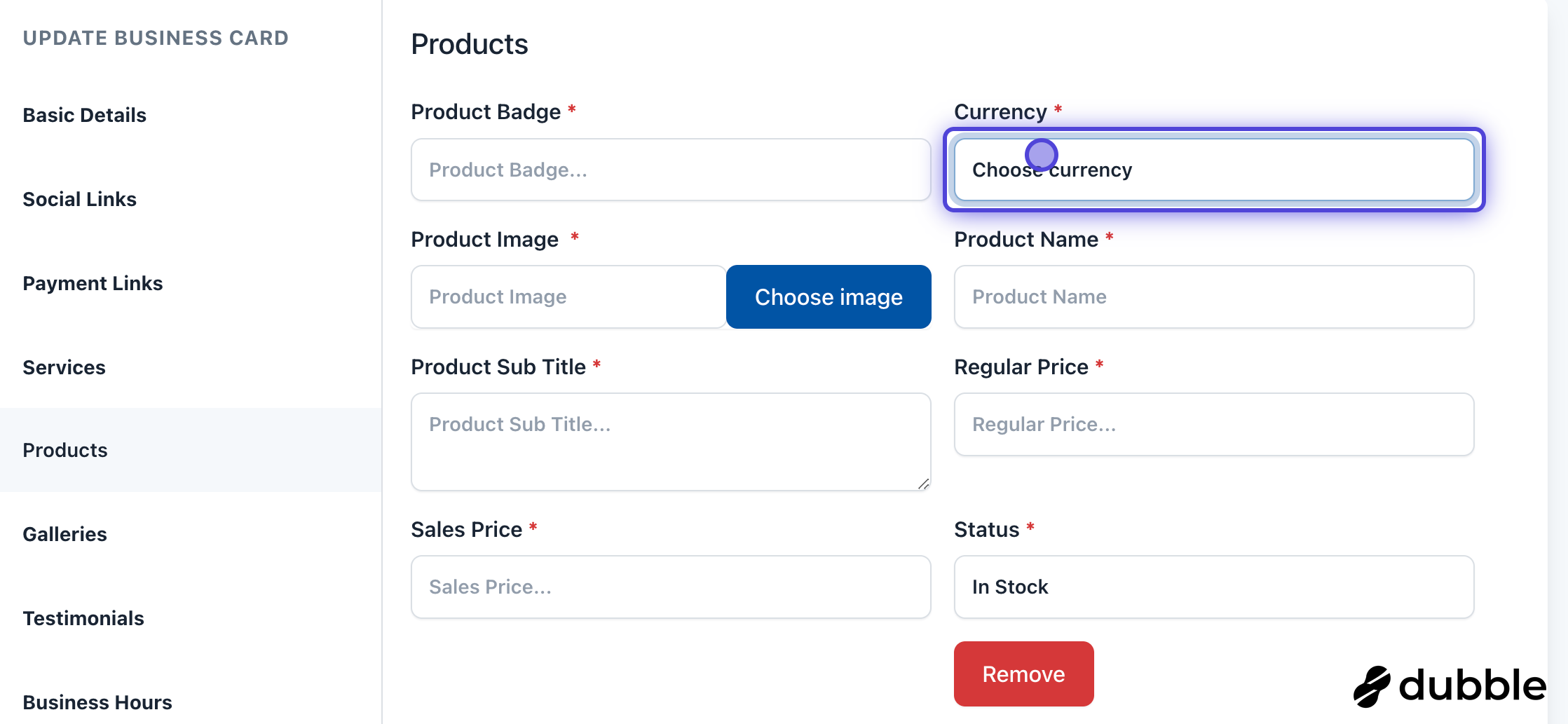Focus the Regular Price field

tap(1213, 424)
